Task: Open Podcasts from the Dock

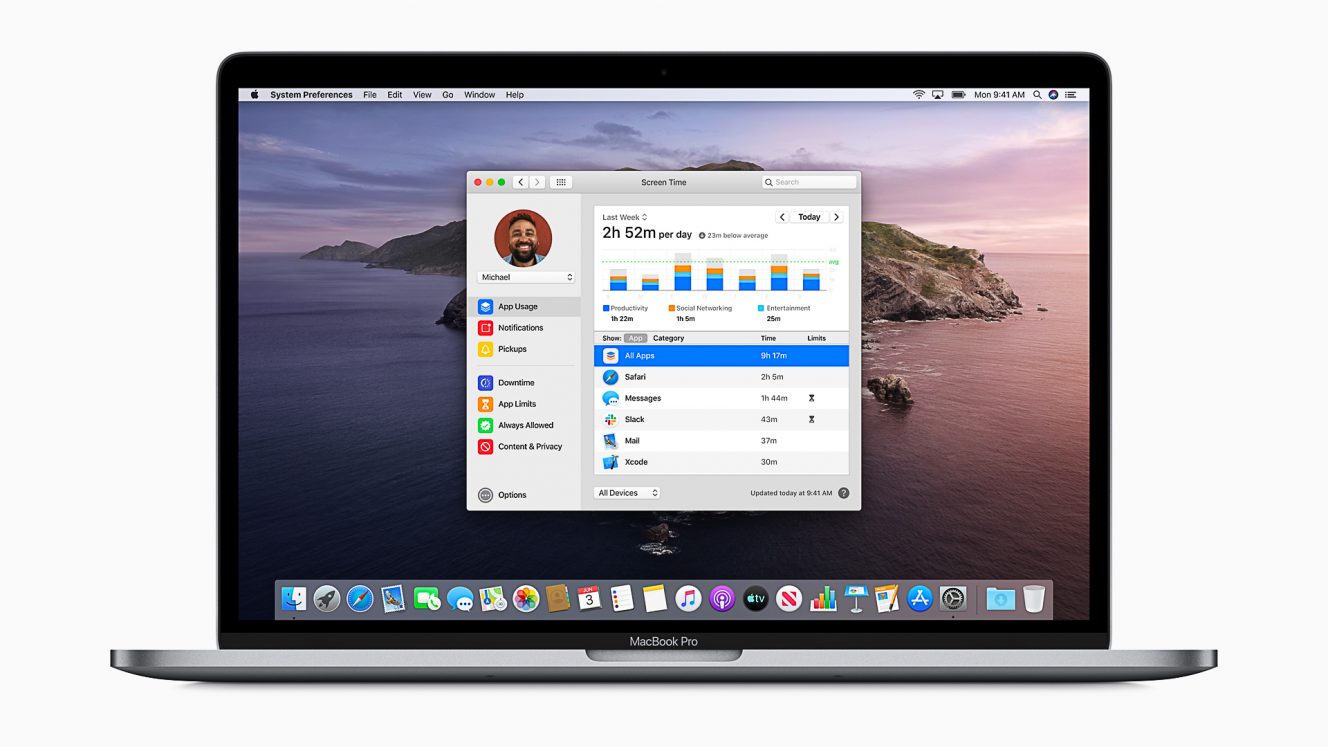Action: (722, 599)
